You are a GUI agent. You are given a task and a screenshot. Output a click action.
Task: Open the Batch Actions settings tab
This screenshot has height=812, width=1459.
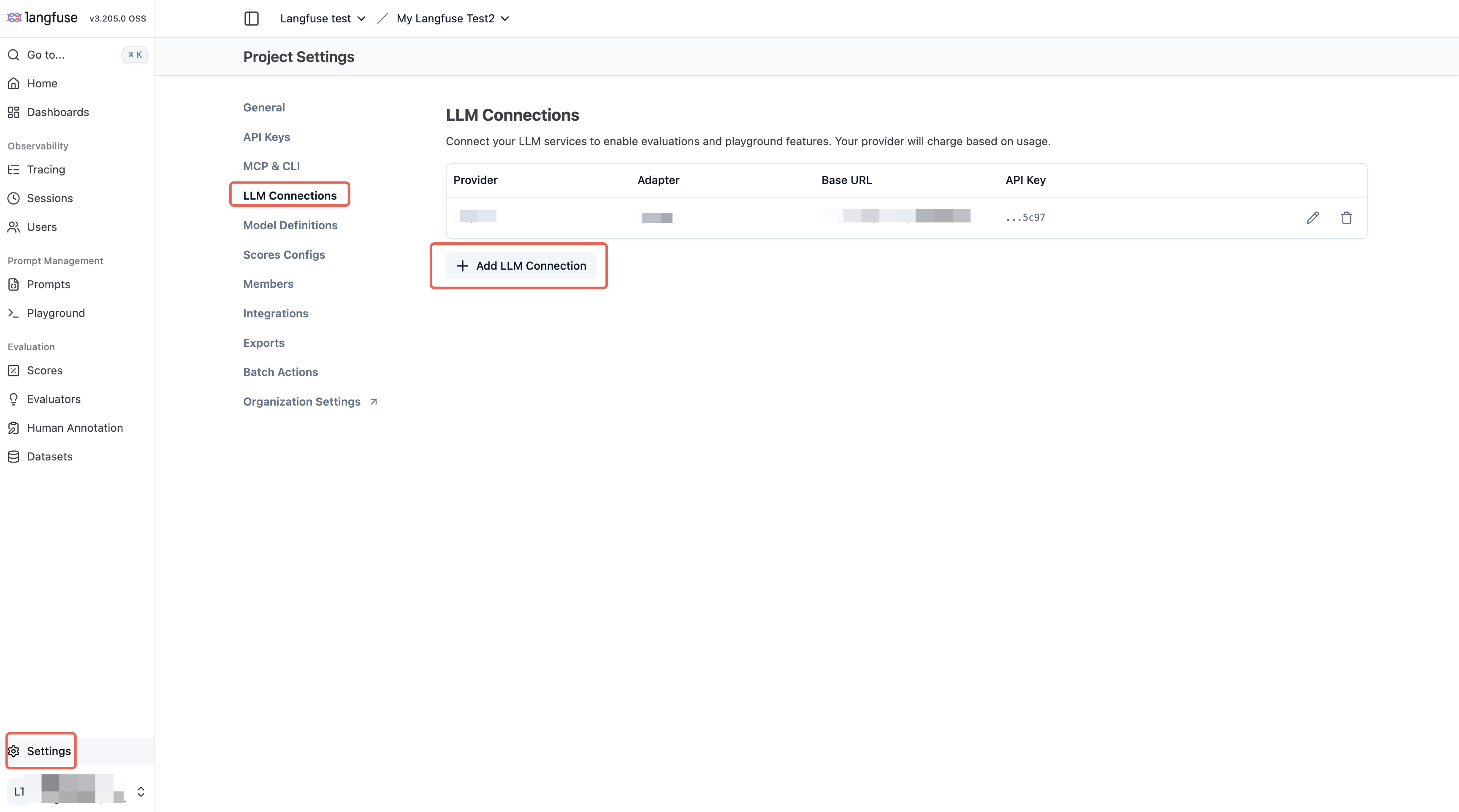coord(280,372)
